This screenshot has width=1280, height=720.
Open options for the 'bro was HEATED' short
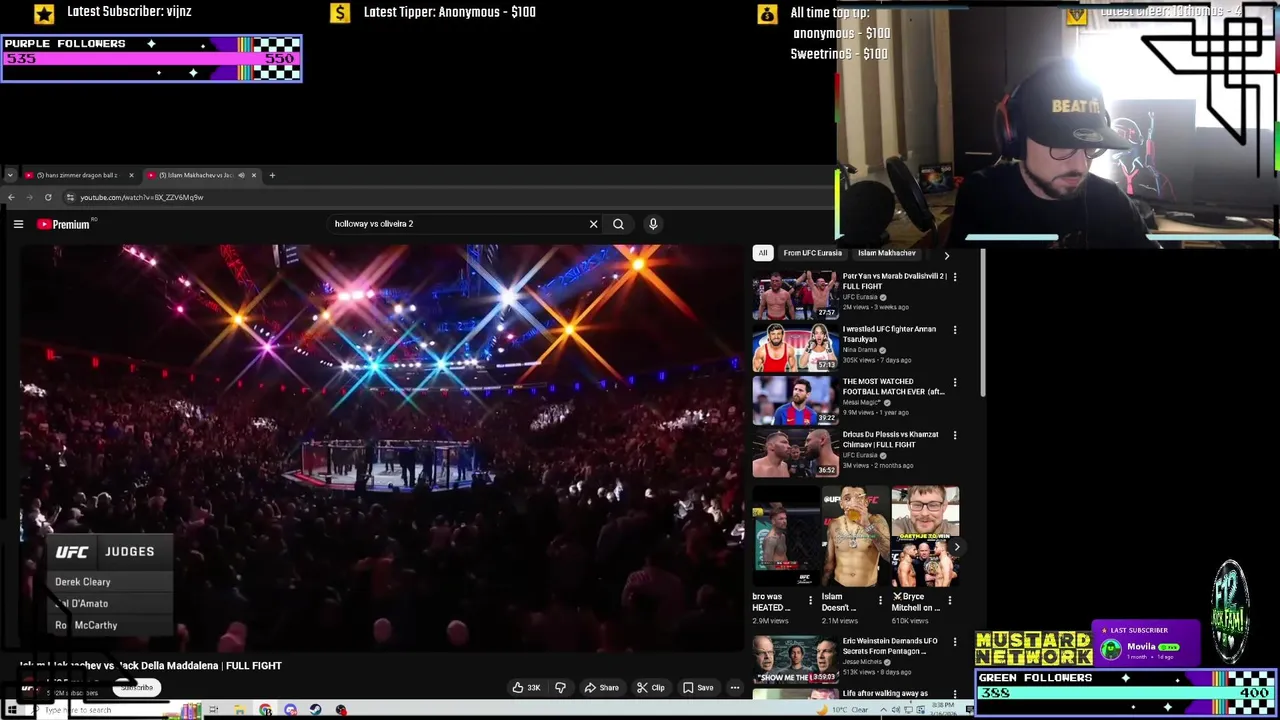coord(812,600)
